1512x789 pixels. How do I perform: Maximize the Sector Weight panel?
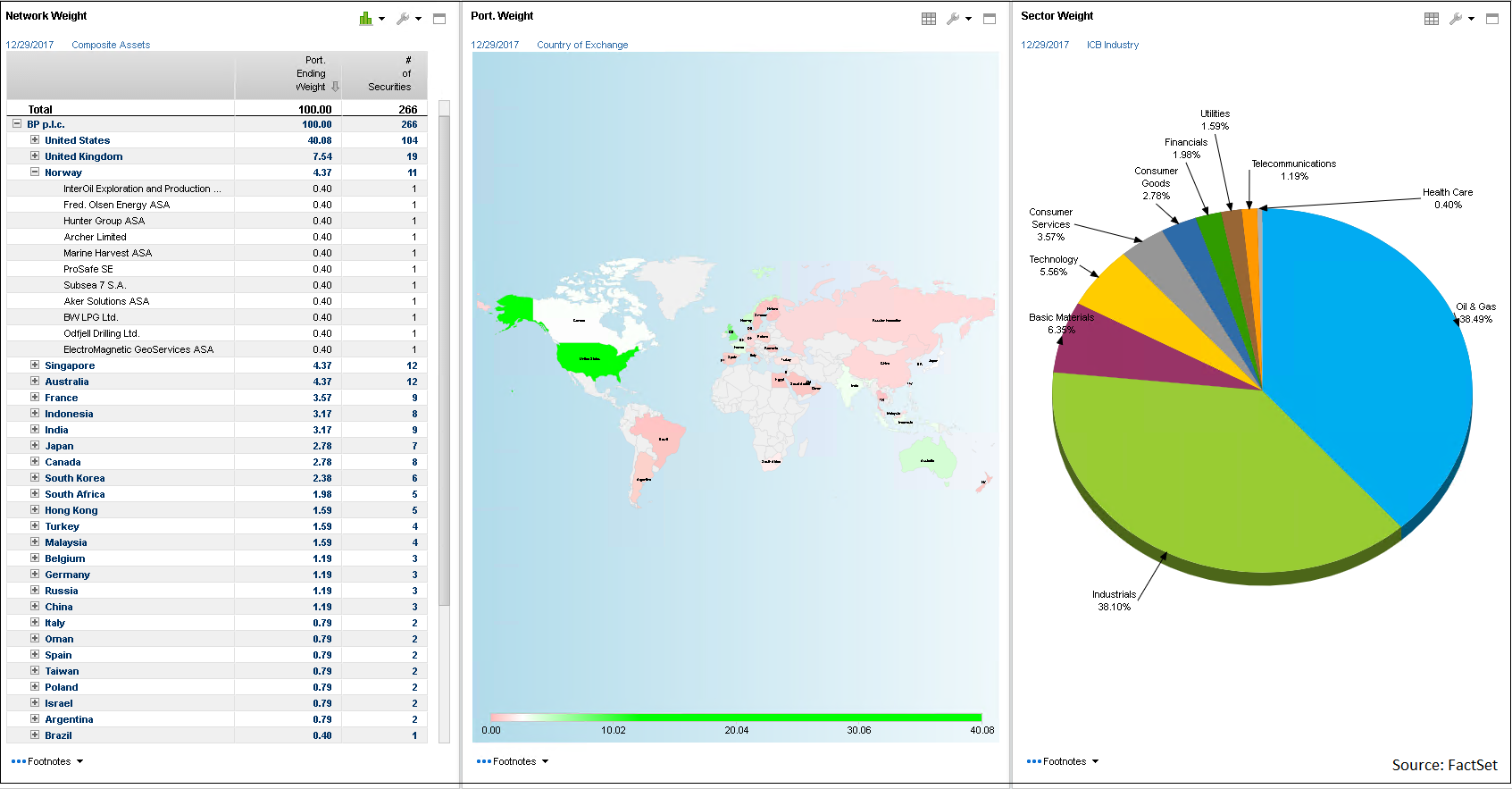(1492, 18)
